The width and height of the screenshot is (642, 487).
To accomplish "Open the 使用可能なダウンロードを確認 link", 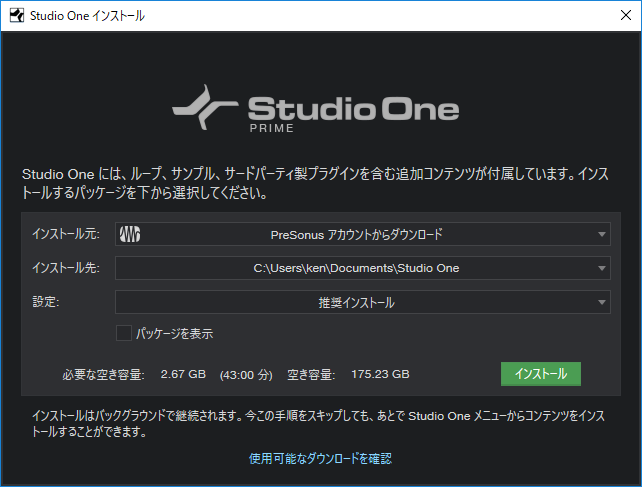I will (320, 458).
